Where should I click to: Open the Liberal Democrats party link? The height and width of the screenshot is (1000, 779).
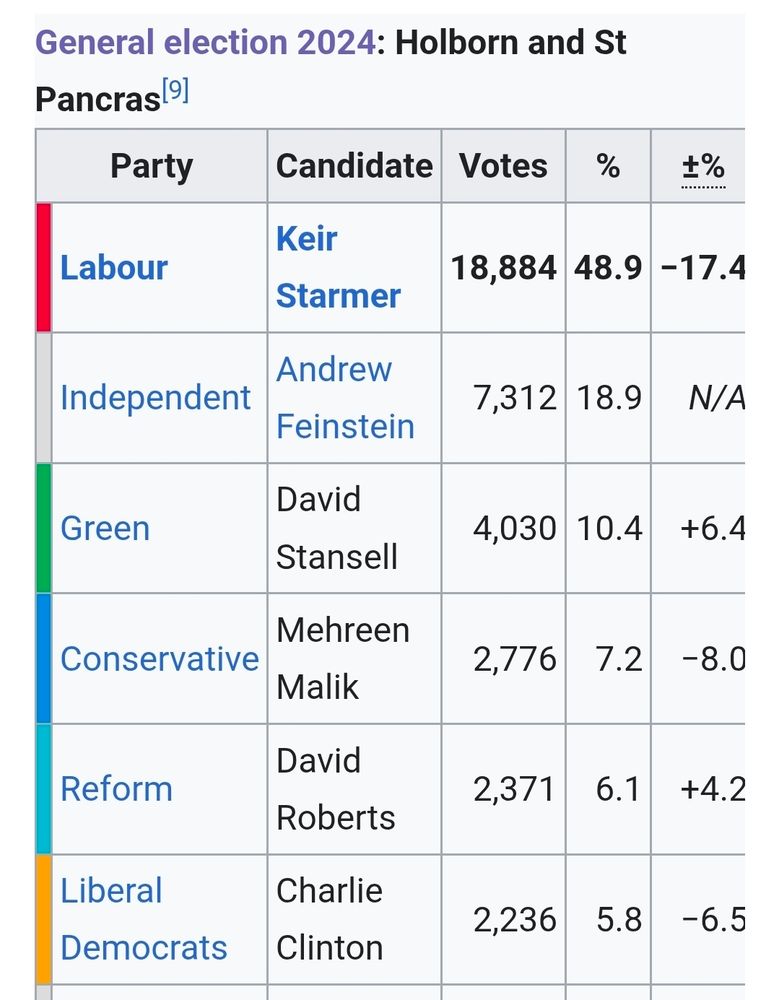tap(143, 919)
